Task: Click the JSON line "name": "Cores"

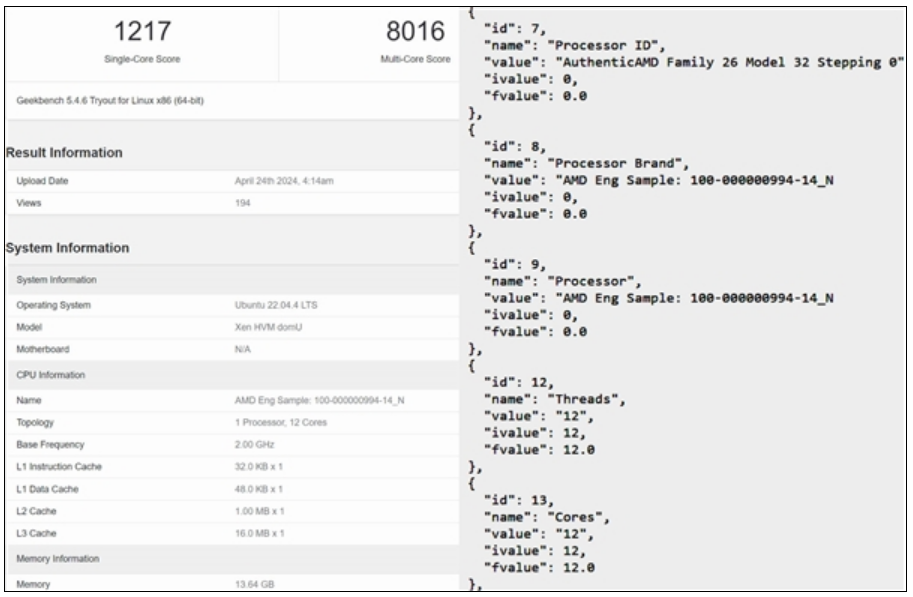Action: (547, 518)
